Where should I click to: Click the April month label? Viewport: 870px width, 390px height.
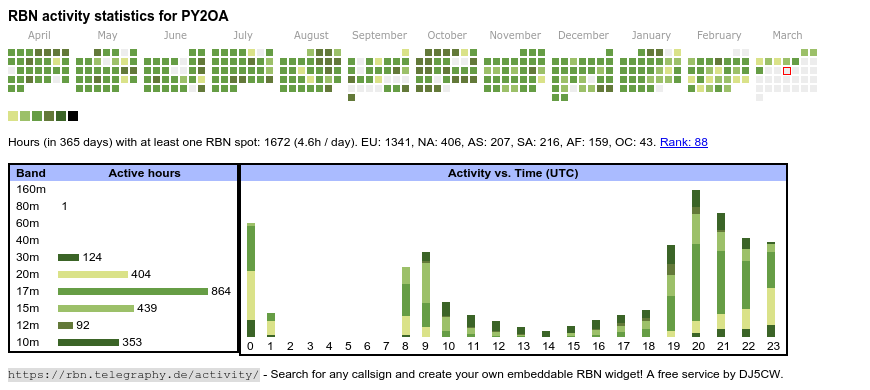click(39, 36)
